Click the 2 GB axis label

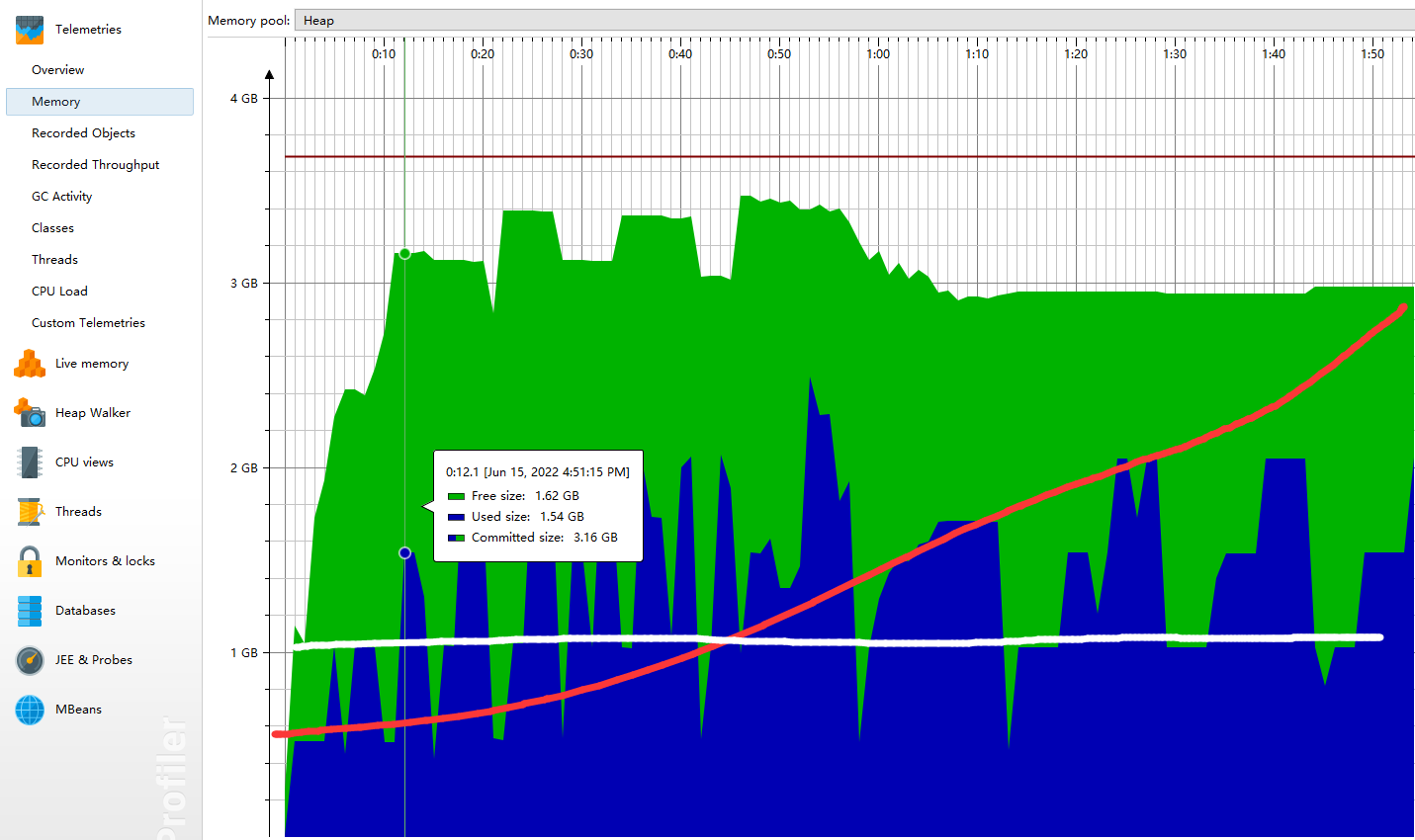click(x=244, y=468)
